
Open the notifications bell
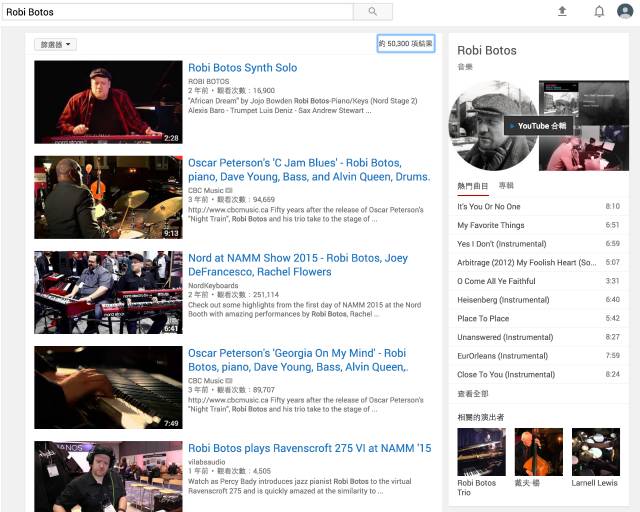pyautogui.click(x=599, y=11)
